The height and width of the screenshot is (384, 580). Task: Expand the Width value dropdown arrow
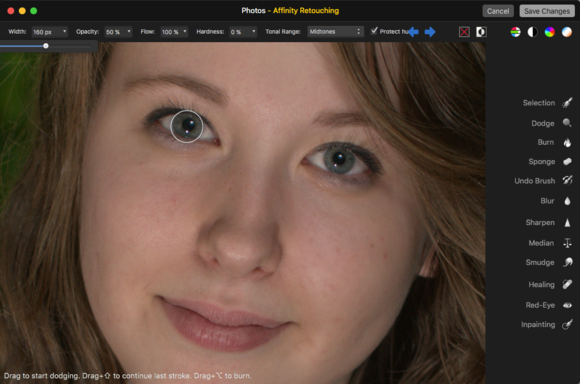coord(64,31)
